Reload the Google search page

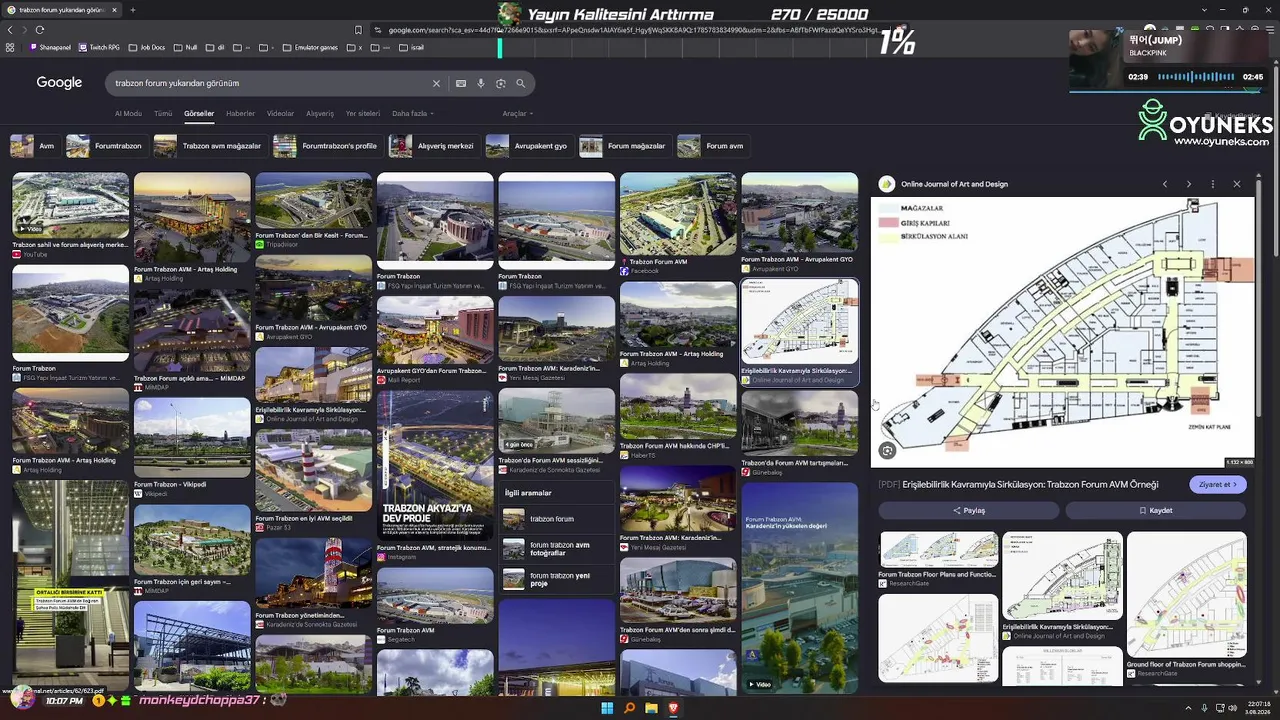pos(39,31)
